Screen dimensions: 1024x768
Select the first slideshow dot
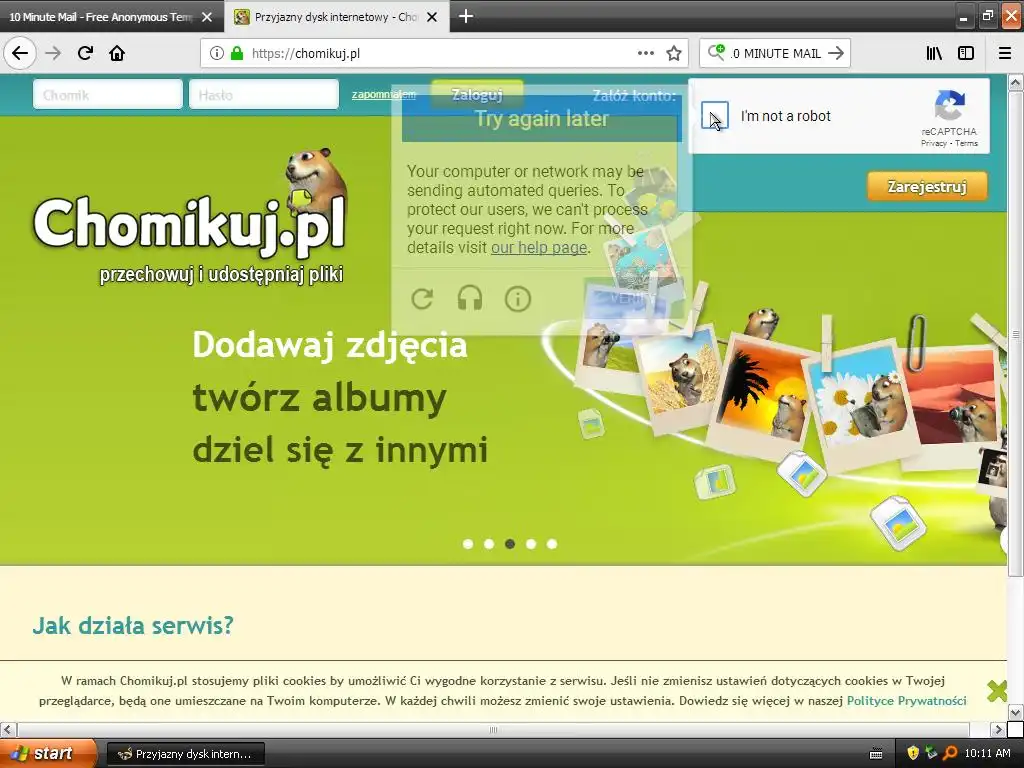468,544
